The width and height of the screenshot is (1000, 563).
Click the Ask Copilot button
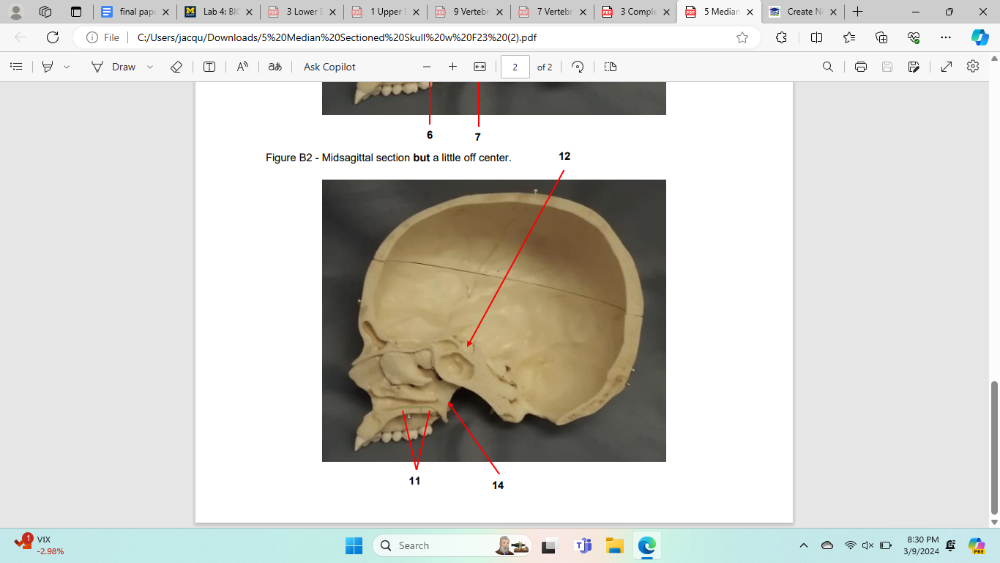tap(329, 67)
